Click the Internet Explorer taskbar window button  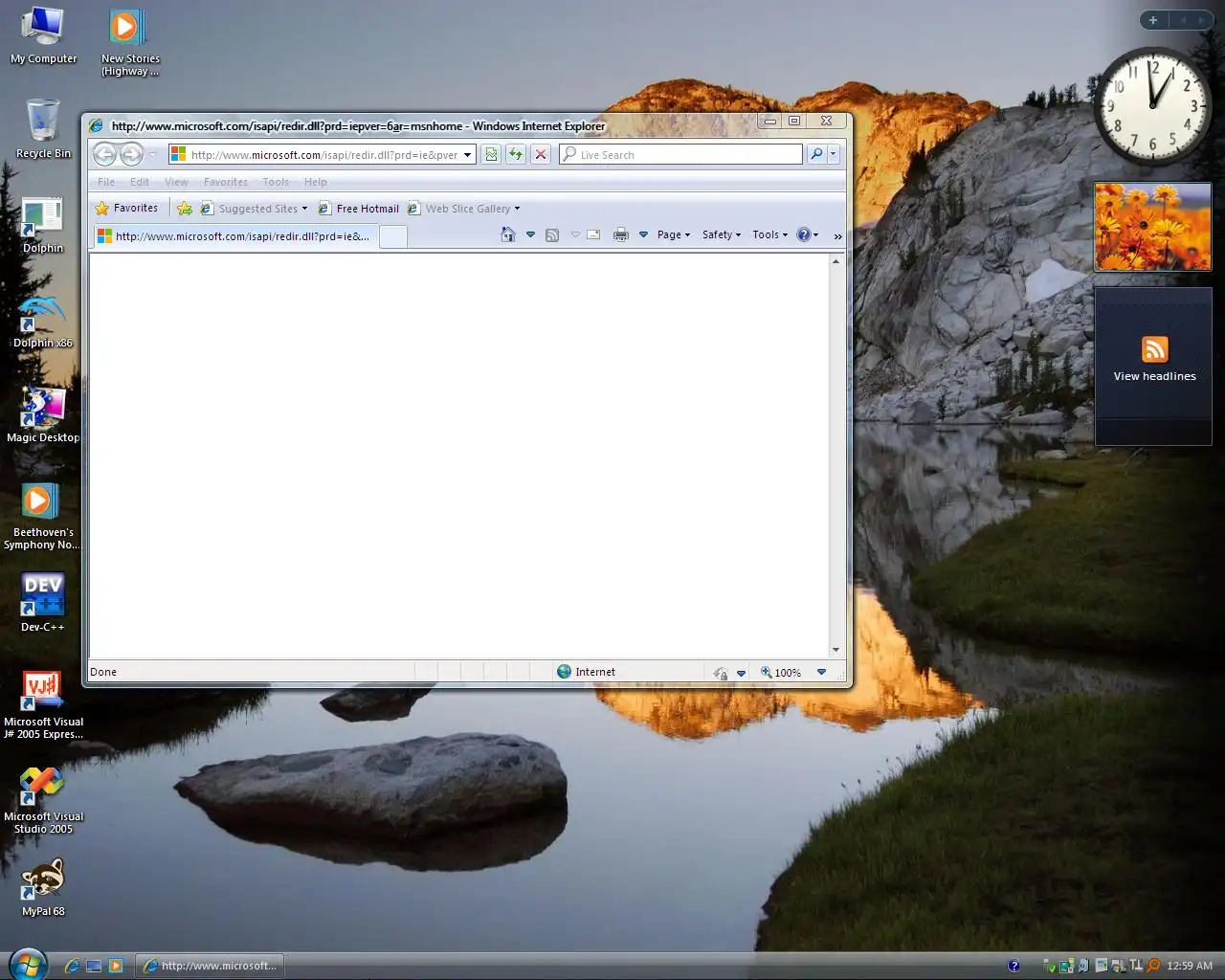(210, 966)
